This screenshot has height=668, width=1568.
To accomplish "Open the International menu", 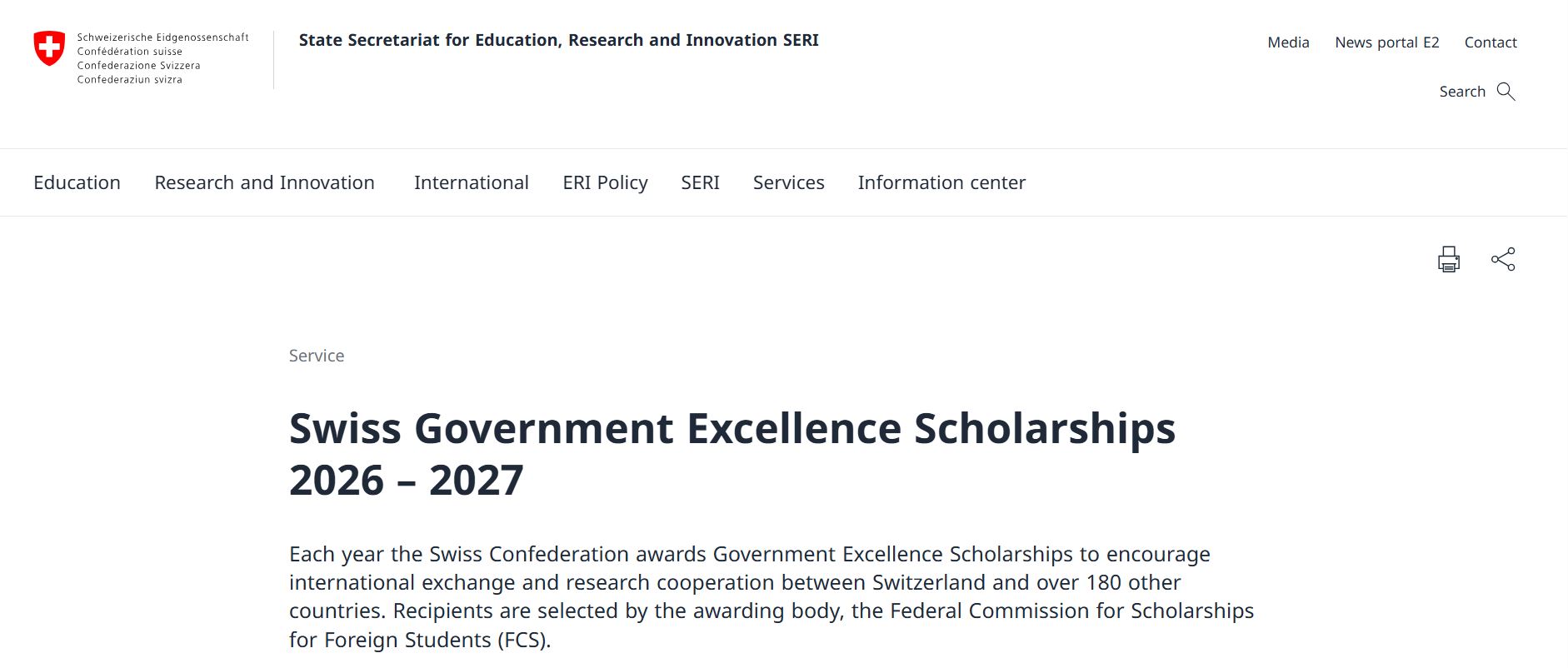I will pos(471,182).
